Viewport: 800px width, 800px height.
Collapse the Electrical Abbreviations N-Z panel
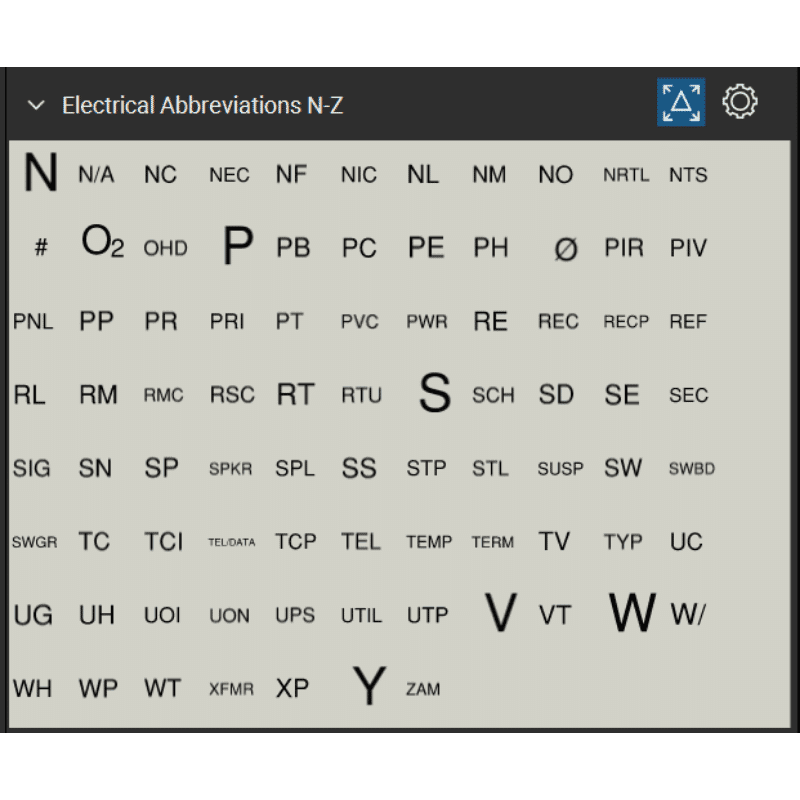click(x=36, y=105)
